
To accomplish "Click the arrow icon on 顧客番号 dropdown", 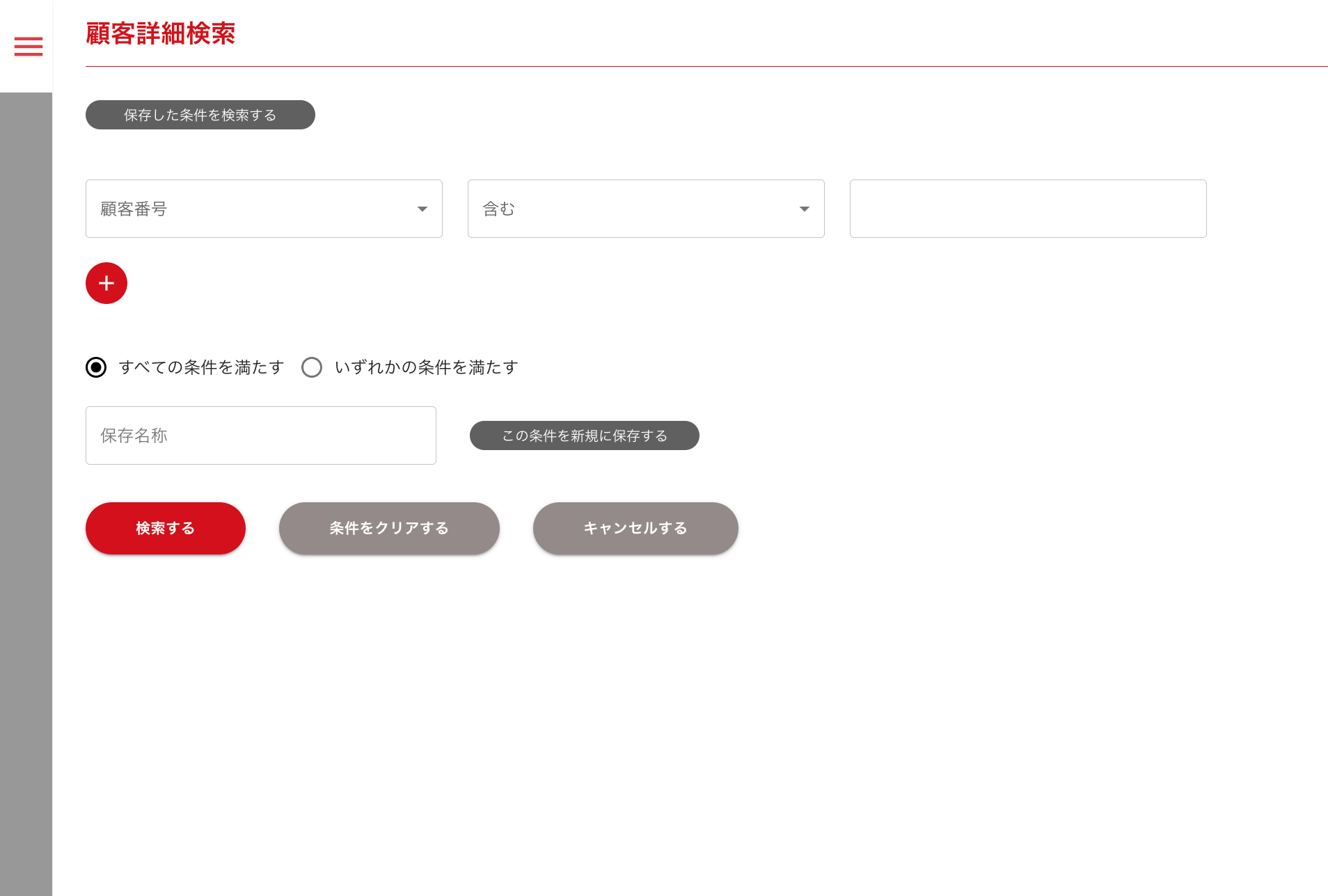I will pos(422,209).
